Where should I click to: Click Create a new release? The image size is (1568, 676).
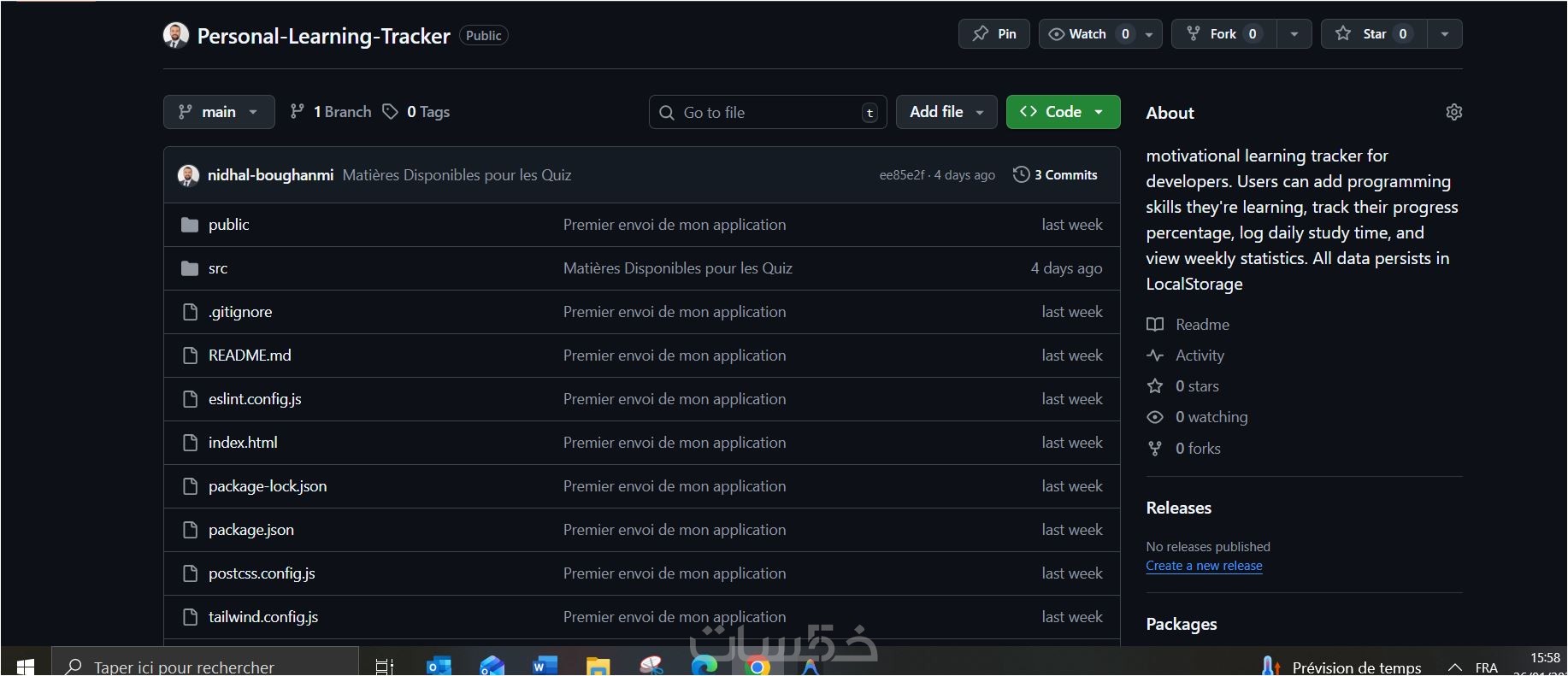point(1204,566)
